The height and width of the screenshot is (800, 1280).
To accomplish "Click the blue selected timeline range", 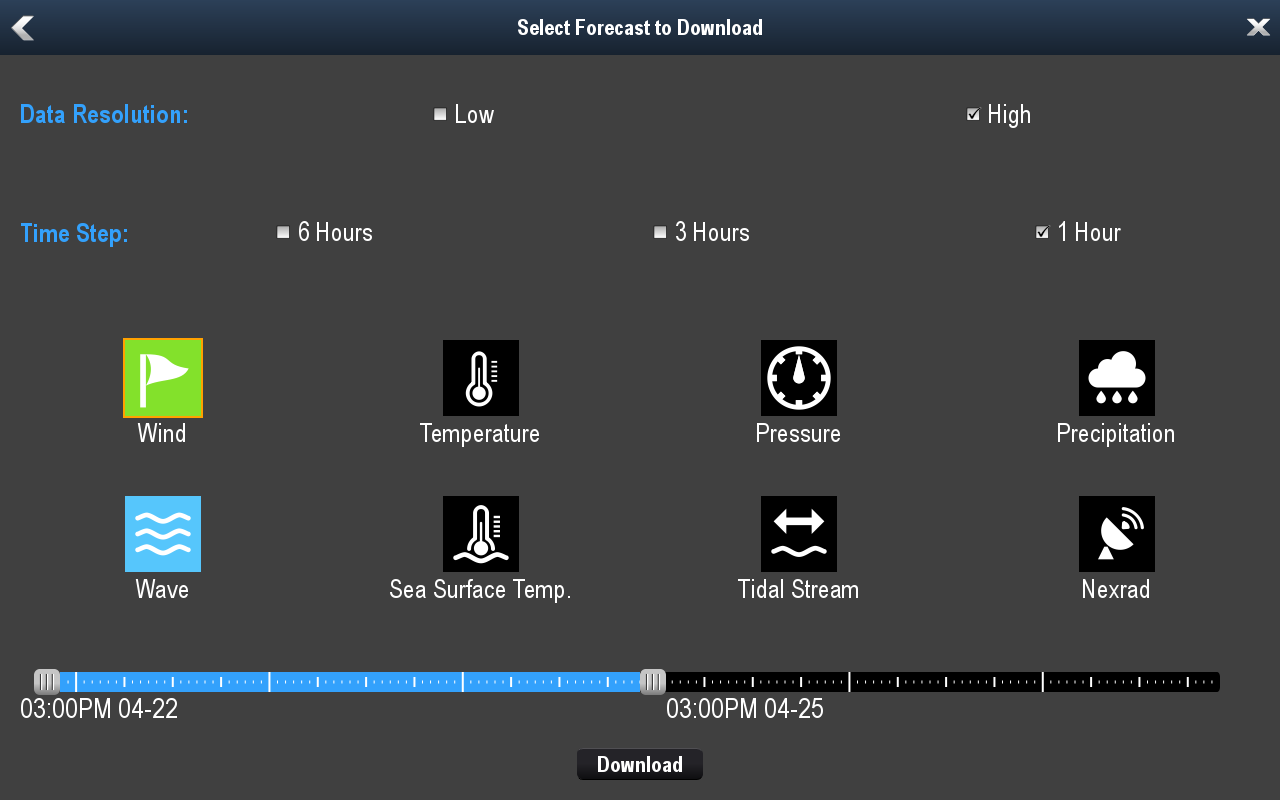I will [350, 682].
